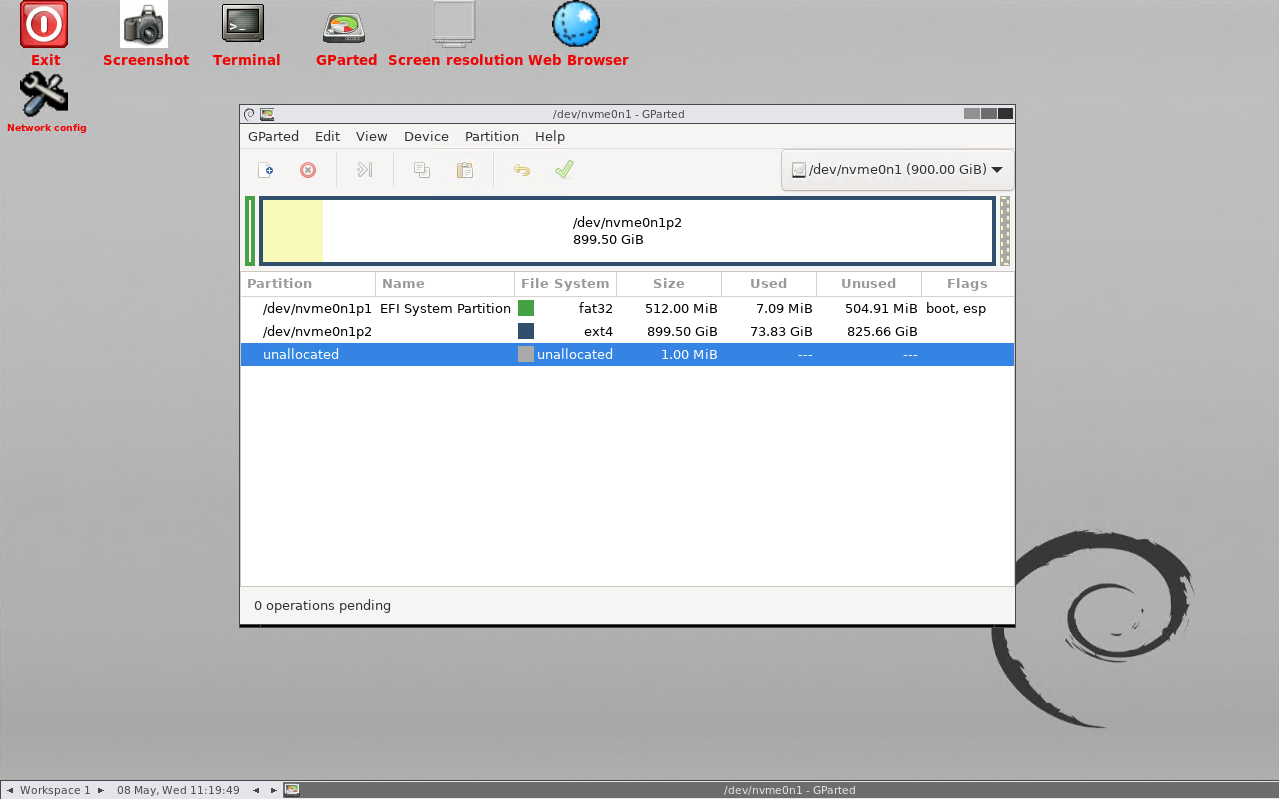1279x799 pixels.
Task: Open the GParted menu
Action: (x=273, y=136)
